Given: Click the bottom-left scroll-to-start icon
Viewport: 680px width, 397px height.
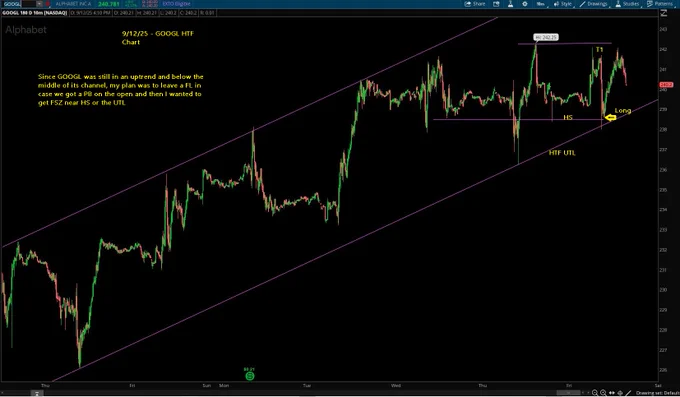Looking at the screenshot, I should [37, 393].
